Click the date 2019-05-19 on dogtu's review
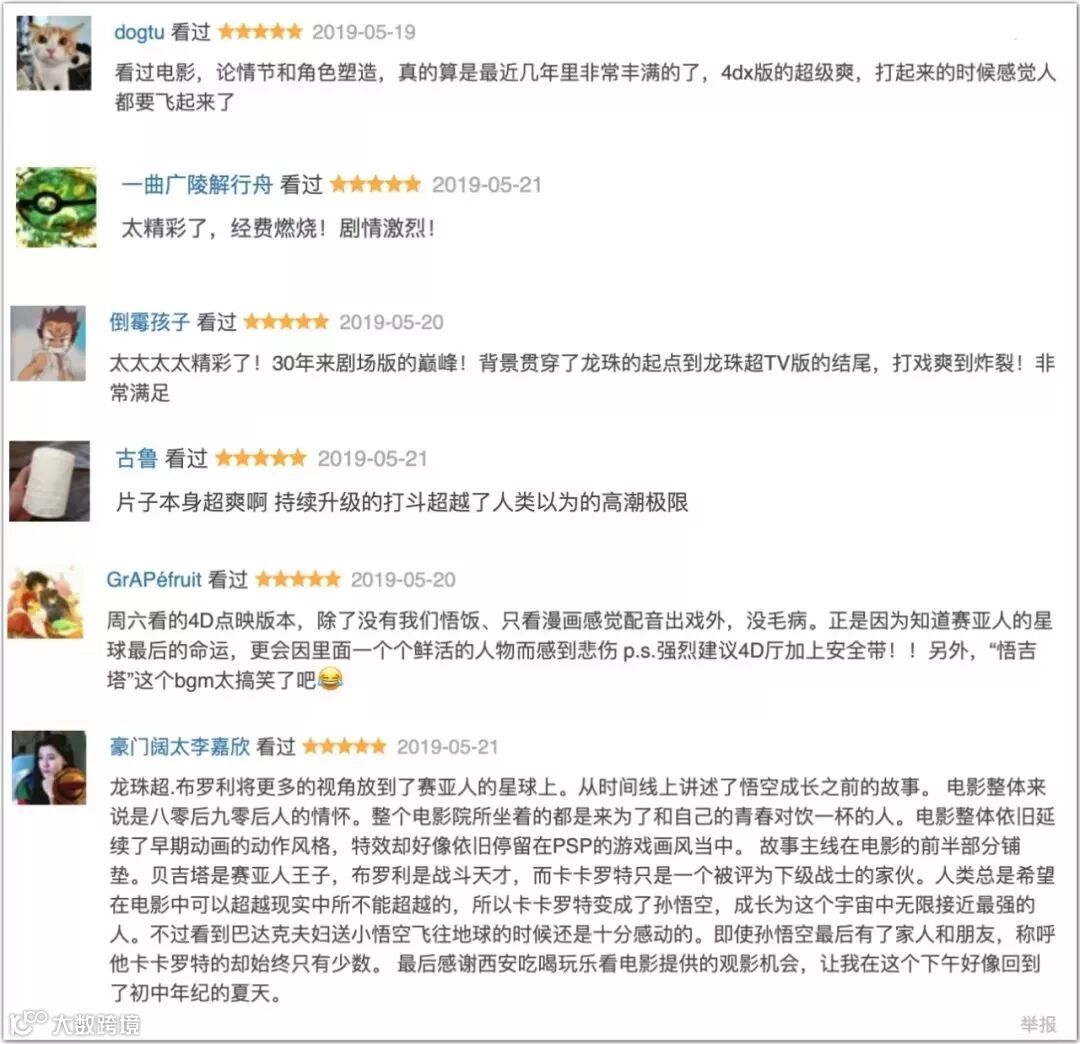1080x1044 pixels. [x=364, y=32]
